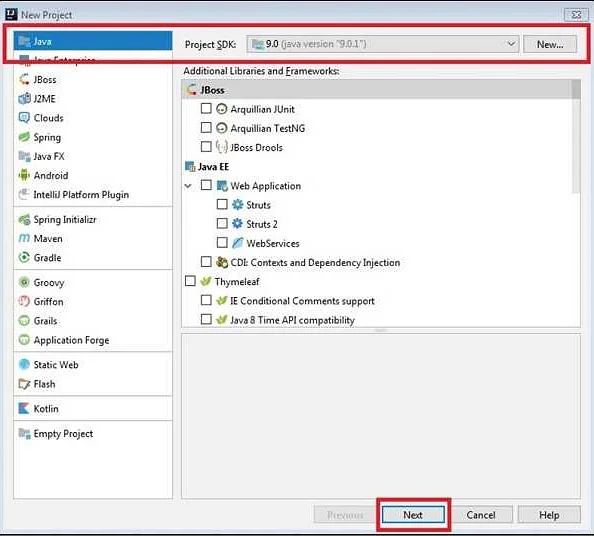Image resolution: width=594 pixels, height=536 pixels.
Task: Click the Kotlin K icon
Action: point(24,408)
